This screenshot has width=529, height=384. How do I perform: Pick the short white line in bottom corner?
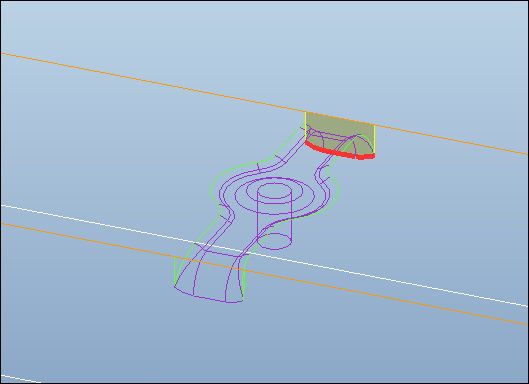coord(20,379)
